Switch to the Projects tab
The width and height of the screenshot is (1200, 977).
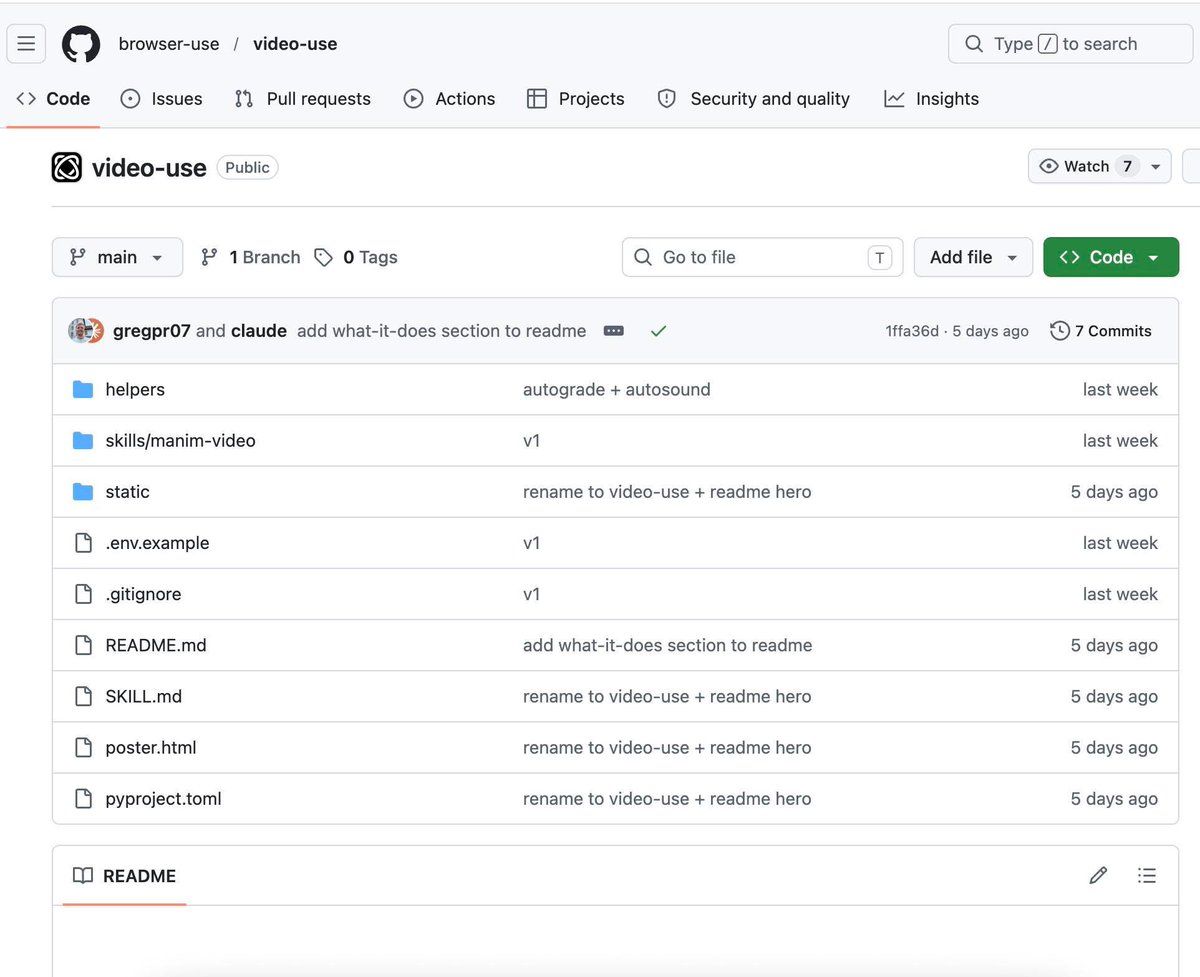(576, 99)
